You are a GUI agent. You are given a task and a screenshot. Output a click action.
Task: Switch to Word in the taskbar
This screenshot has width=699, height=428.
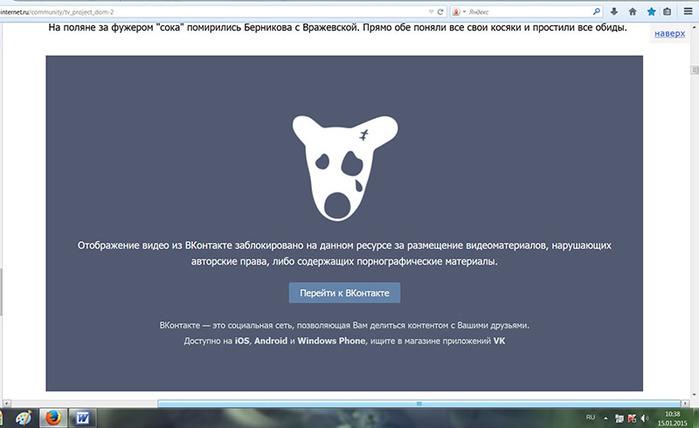point(82,419)
